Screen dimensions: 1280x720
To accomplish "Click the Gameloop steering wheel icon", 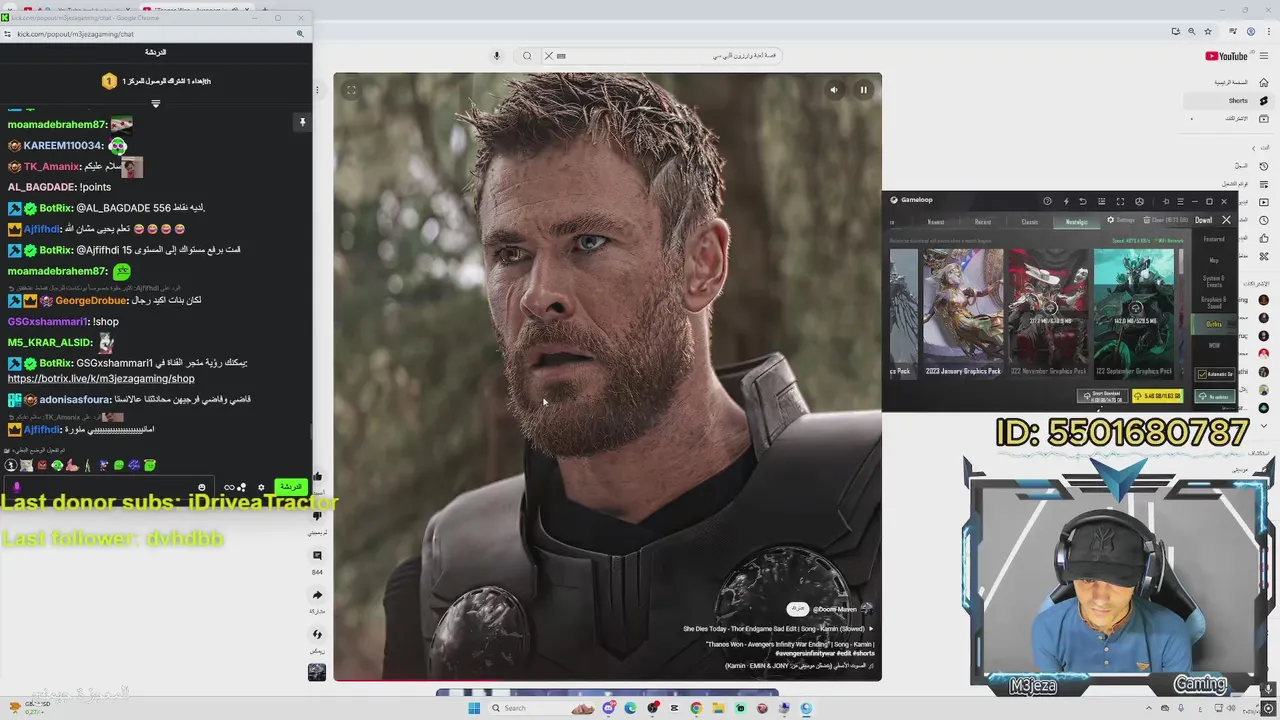I will click(1139, 201).
